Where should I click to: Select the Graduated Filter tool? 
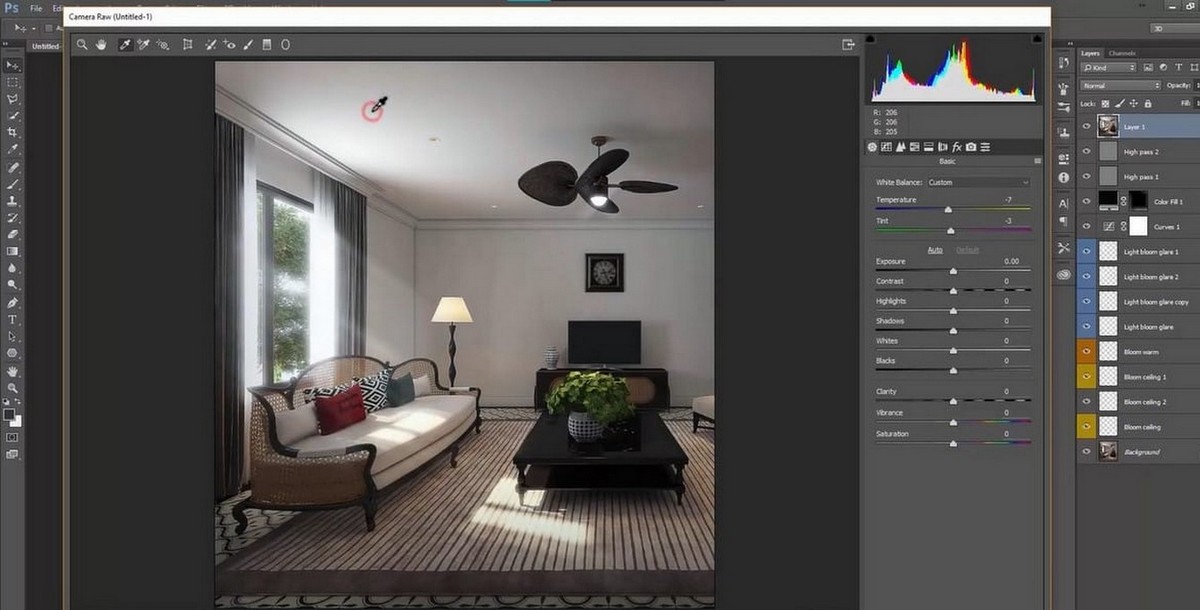point(266,44)
